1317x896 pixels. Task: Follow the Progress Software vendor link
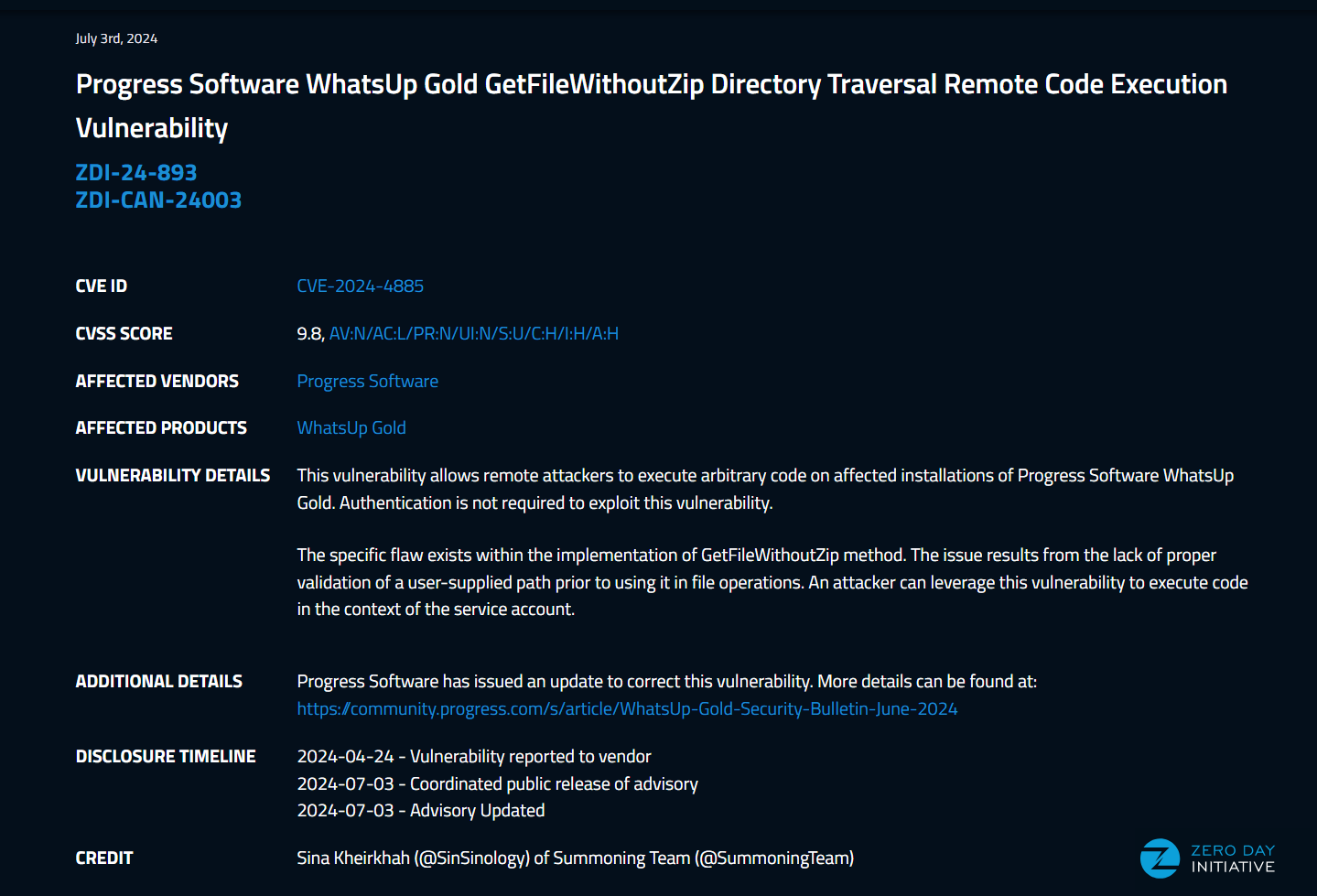(367, 382)
